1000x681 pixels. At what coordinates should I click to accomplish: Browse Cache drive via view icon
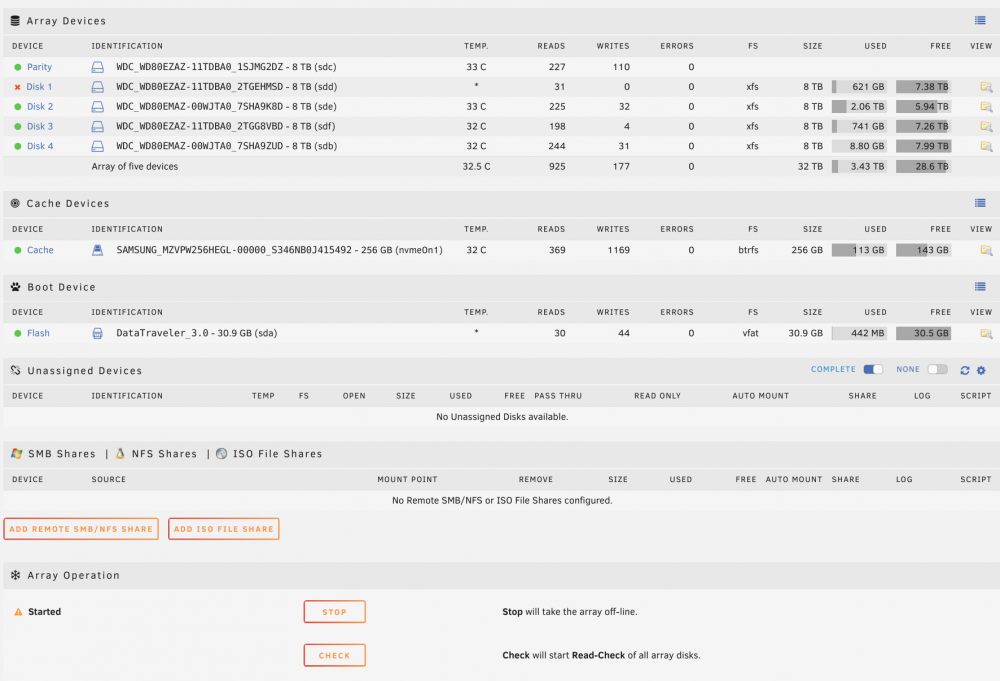tap(986, 250)
